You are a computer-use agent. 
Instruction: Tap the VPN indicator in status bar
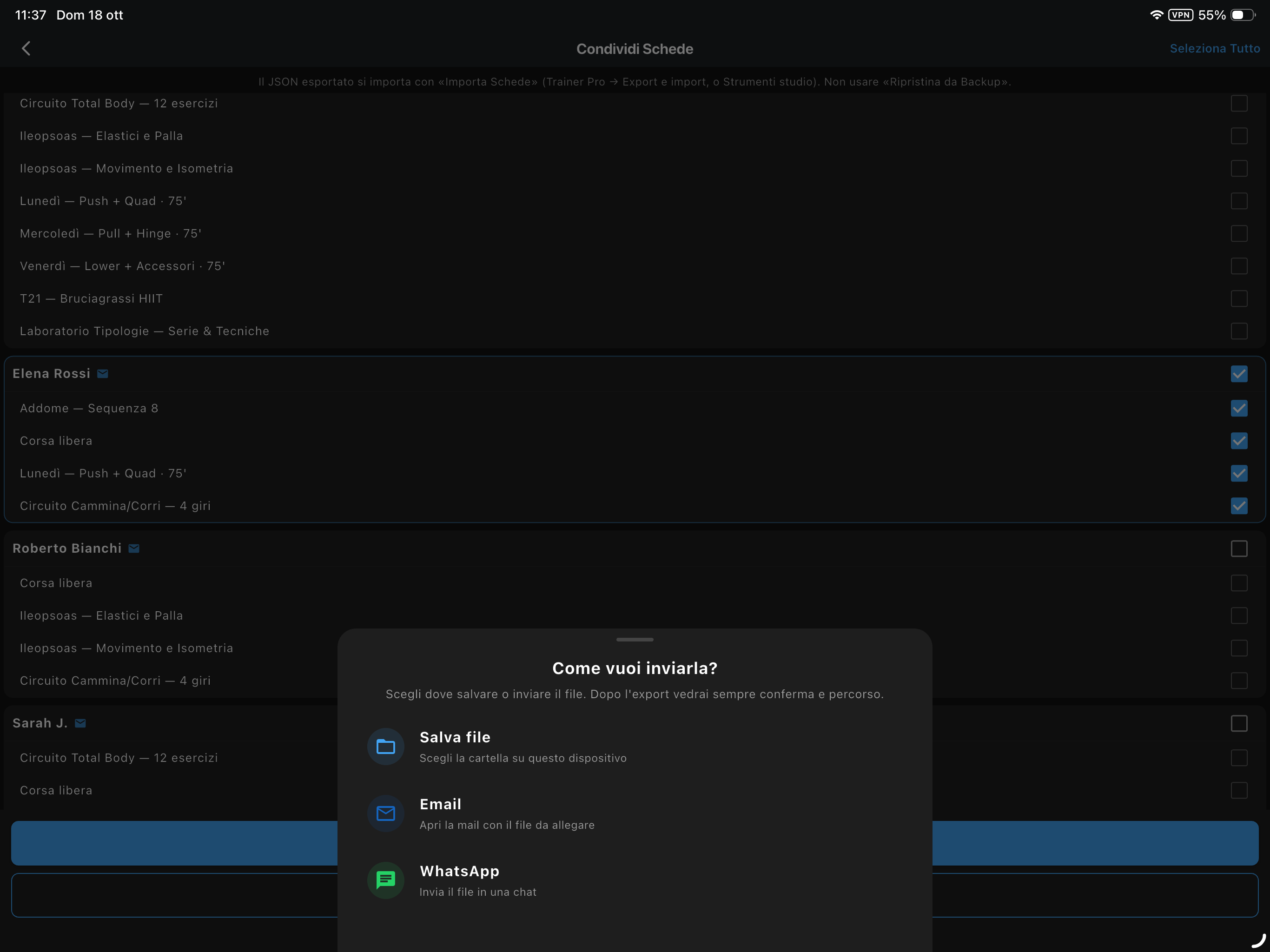(x=1180, y=15)
